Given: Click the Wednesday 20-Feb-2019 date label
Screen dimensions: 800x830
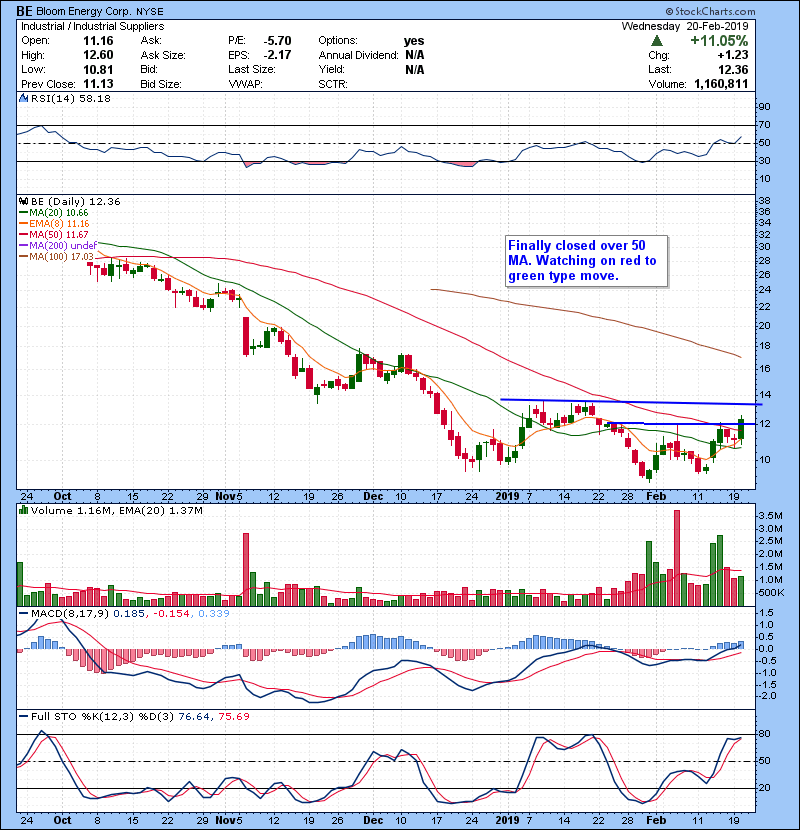Looking at the screenshot, I should (685, 26).
